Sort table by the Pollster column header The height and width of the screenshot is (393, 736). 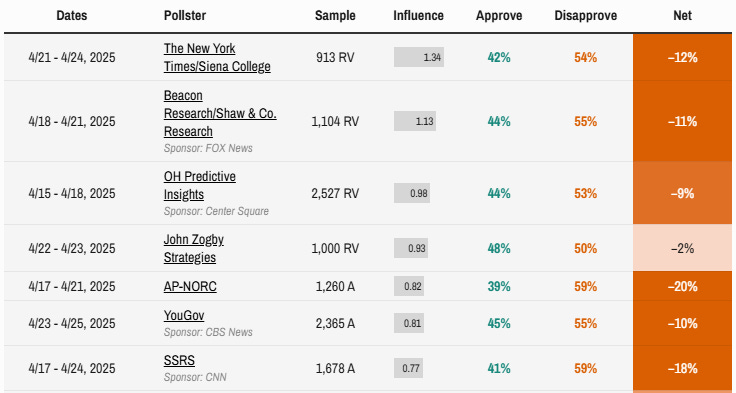click(x=185, y=15)
